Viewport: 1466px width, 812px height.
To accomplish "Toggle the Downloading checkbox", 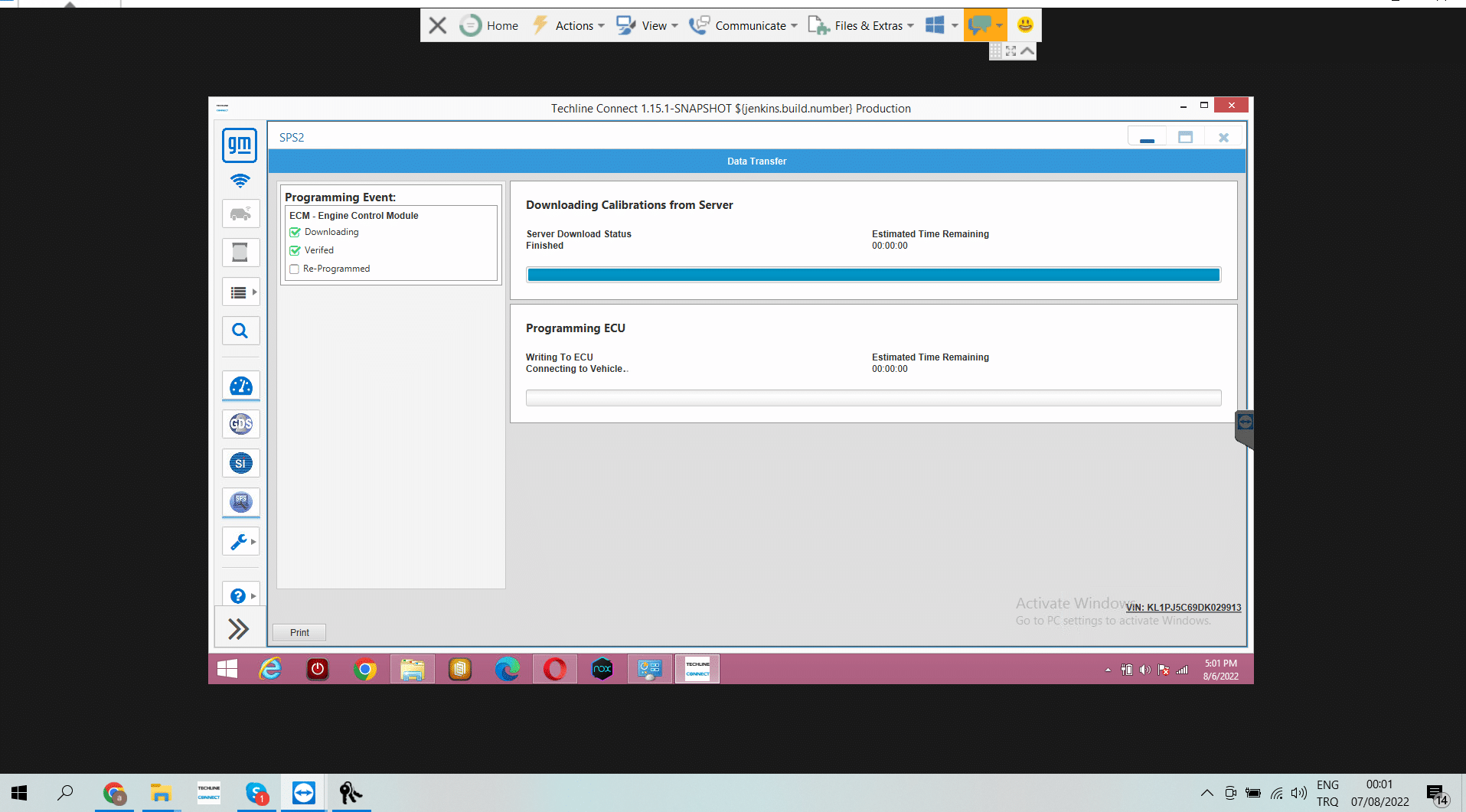I will pos(295,232).
